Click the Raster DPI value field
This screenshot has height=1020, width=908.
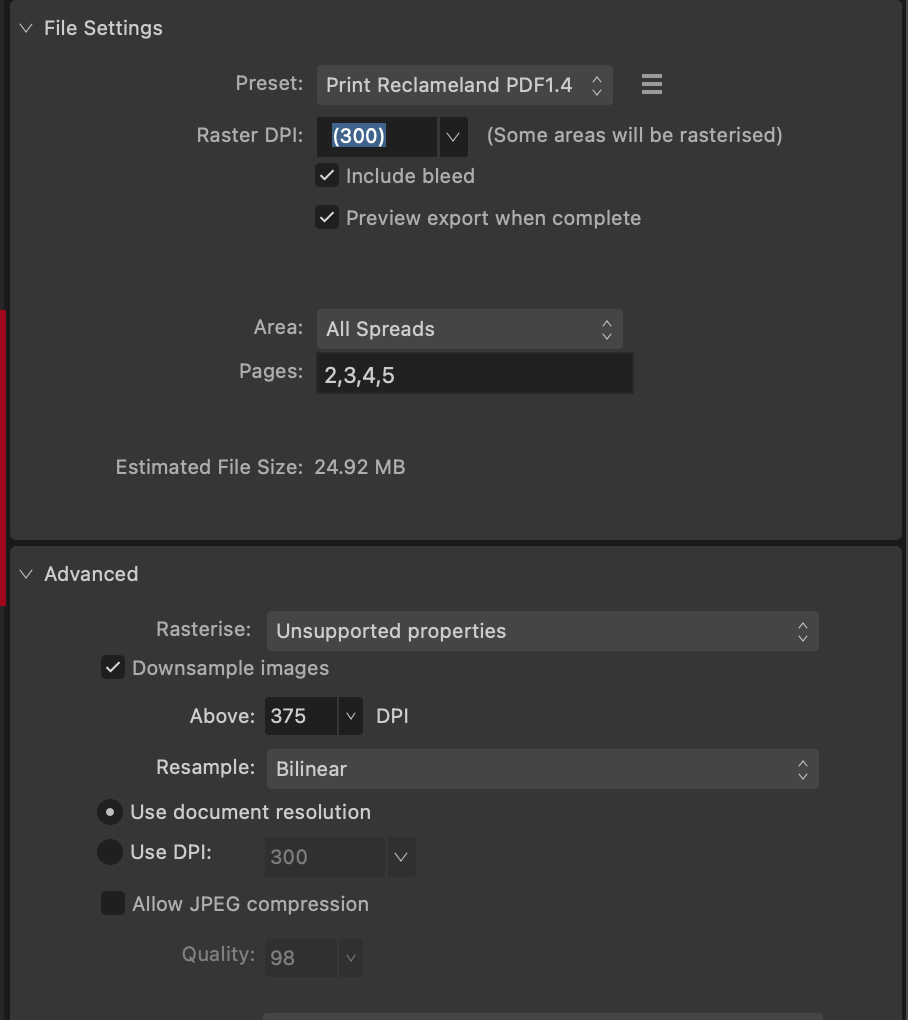point(377,137)
